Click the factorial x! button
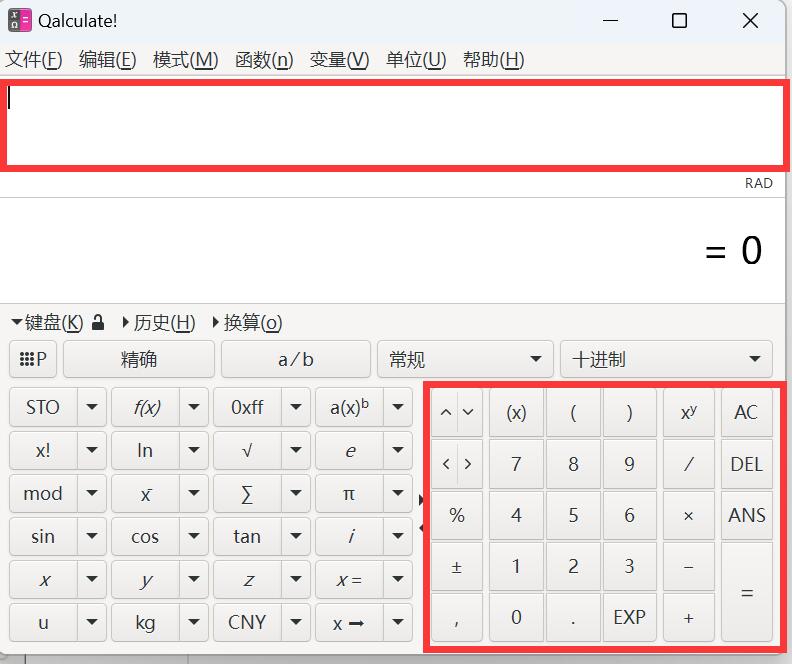Image resolution: width=792 pixels, height=664 pixels. pyautogui.click(x=43, y=450)
